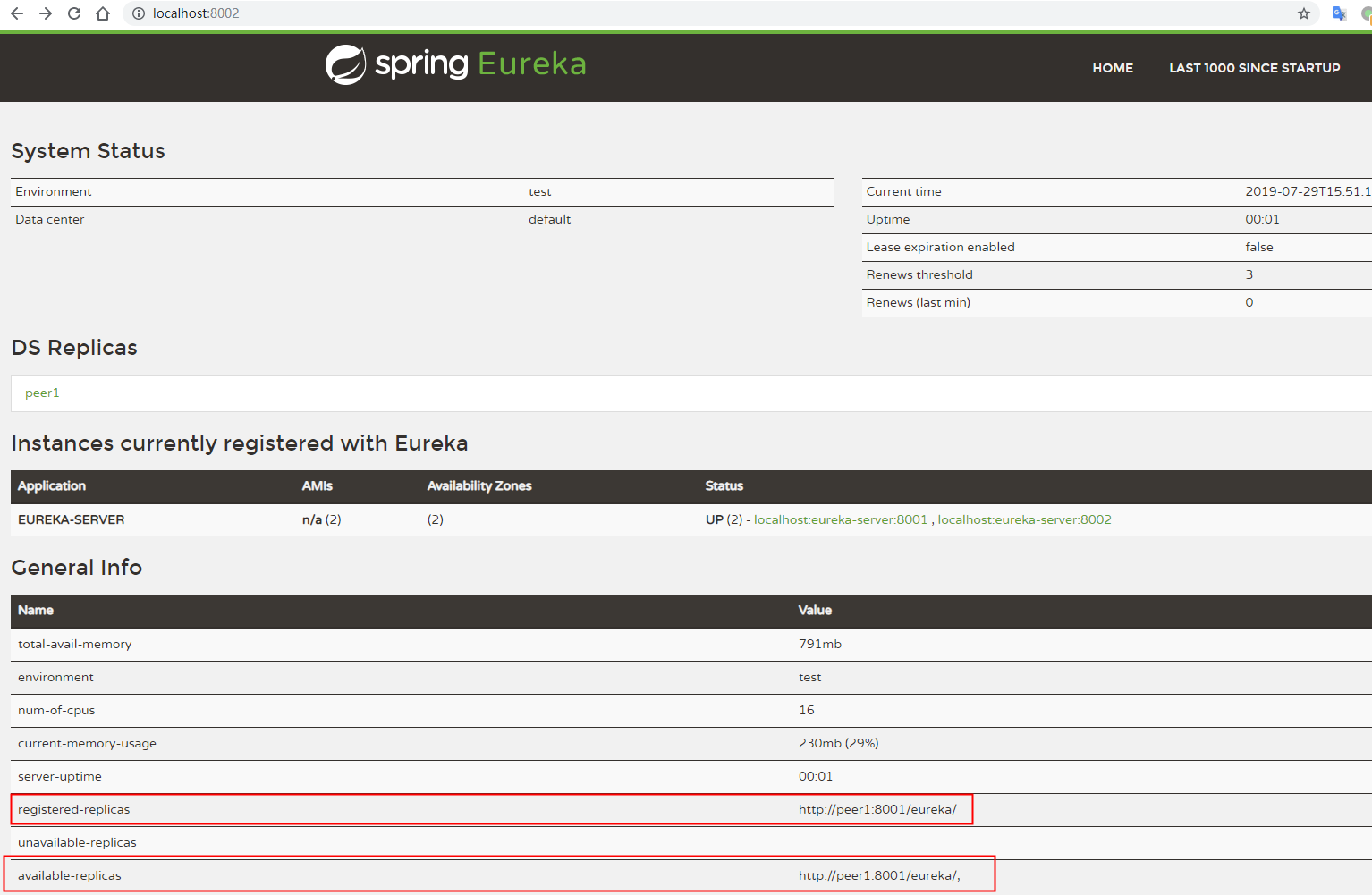Click the 16 cpus value
This screenshot has height=895, width=1372.
807,710
